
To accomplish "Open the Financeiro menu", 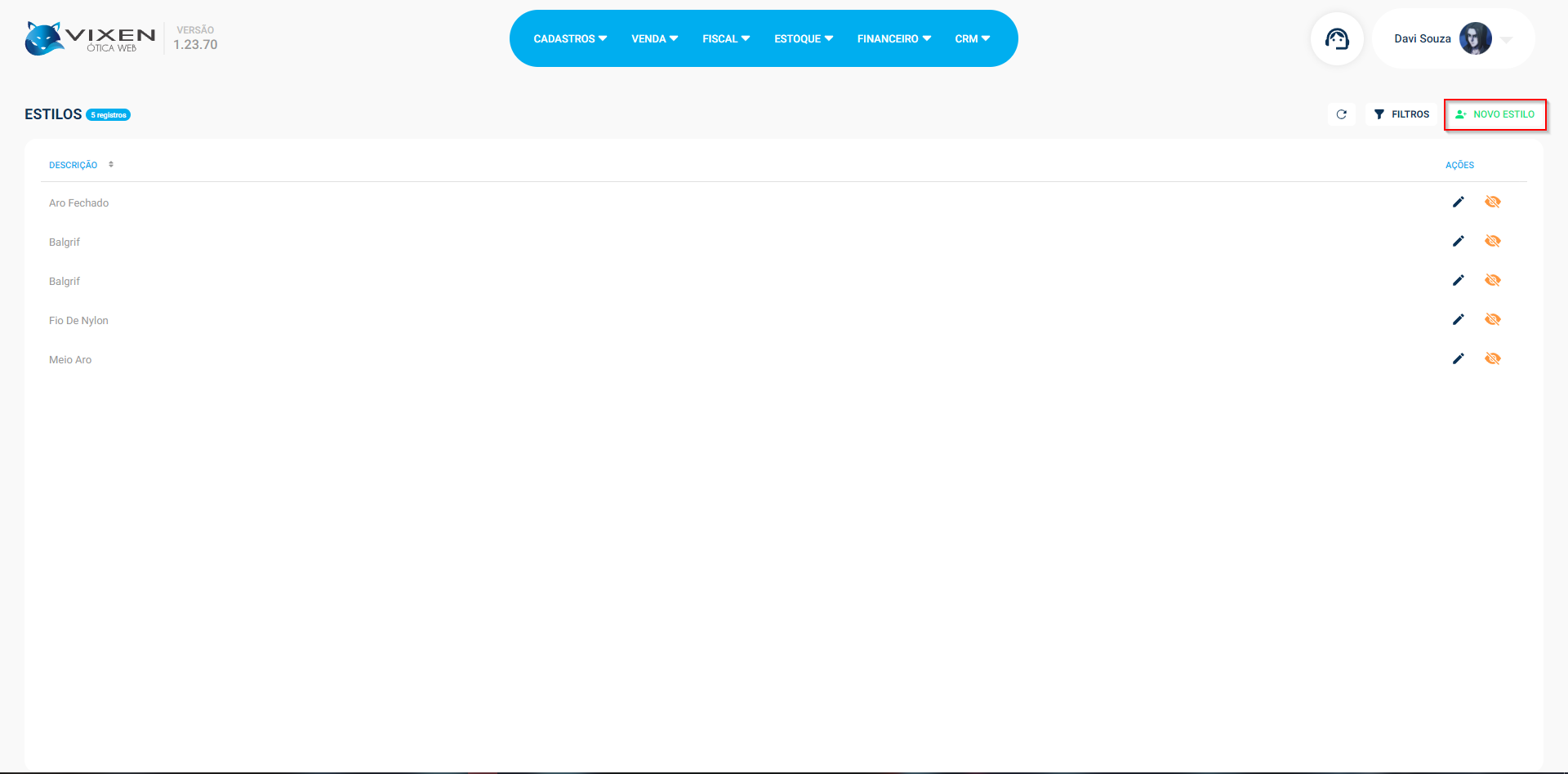I will [894, 38].
